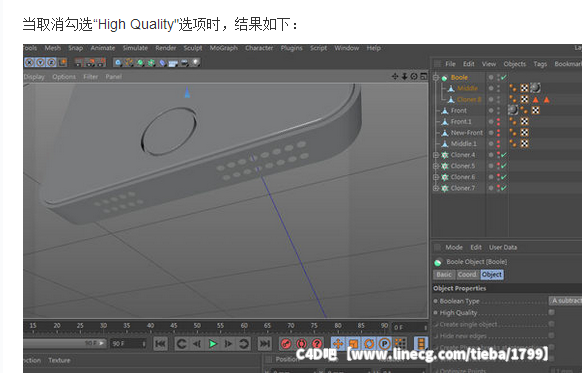Toggle the green checkmark on Cloner.4

503,155
